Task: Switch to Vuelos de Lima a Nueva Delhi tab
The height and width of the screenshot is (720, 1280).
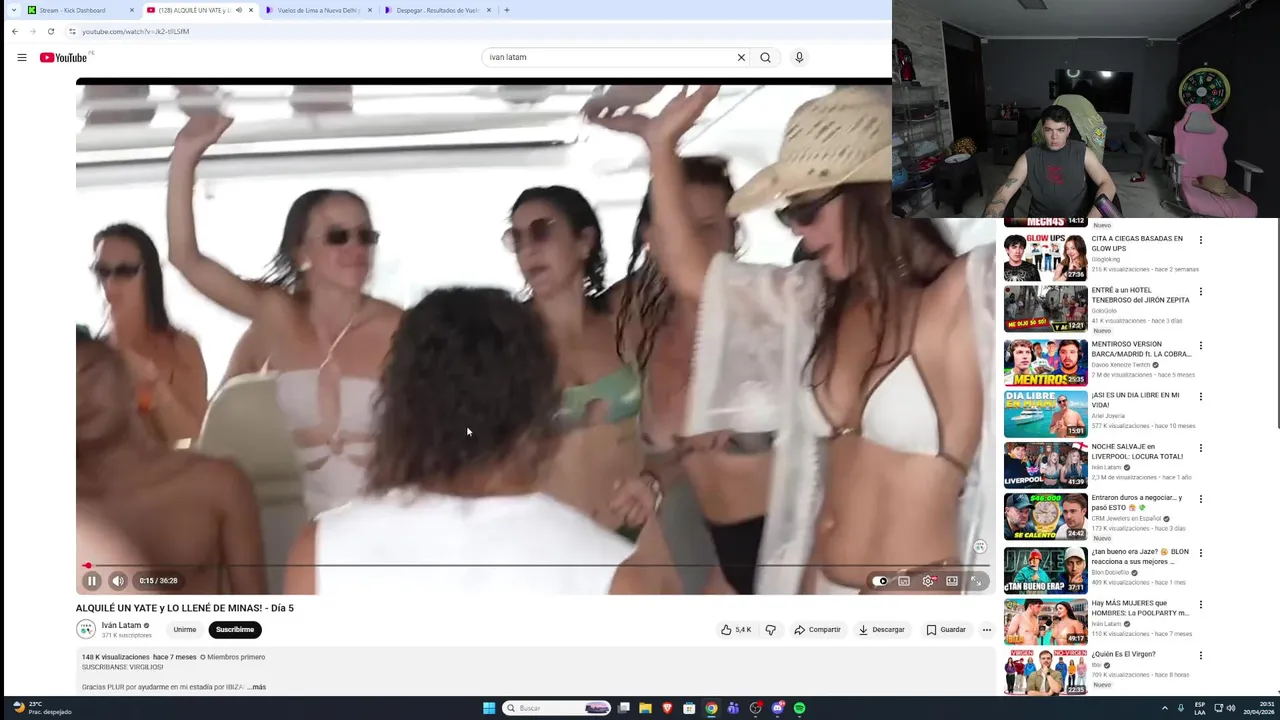Action: (319, 10)
